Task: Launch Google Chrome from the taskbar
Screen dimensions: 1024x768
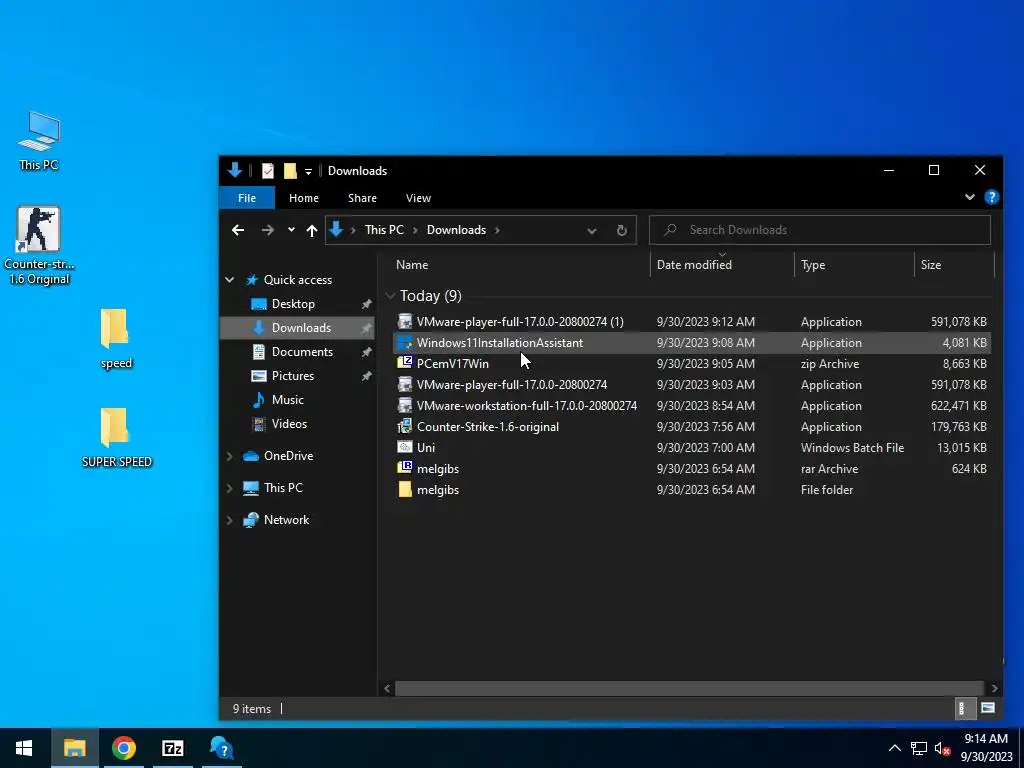Action: tap(123, 748)
